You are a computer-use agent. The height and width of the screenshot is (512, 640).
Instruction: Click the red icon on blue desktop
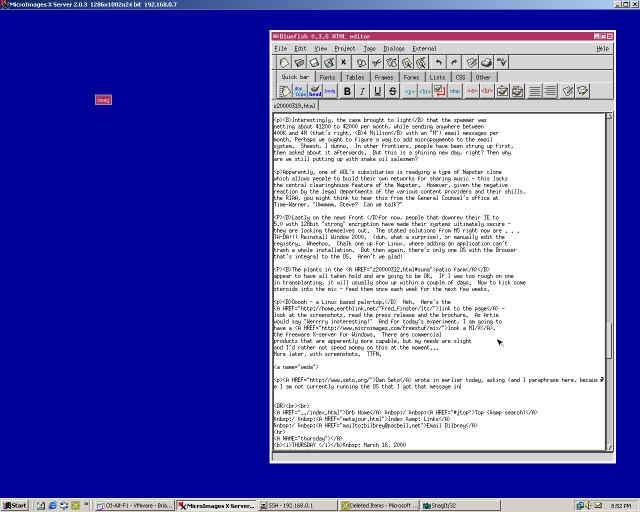coord(103,99)
